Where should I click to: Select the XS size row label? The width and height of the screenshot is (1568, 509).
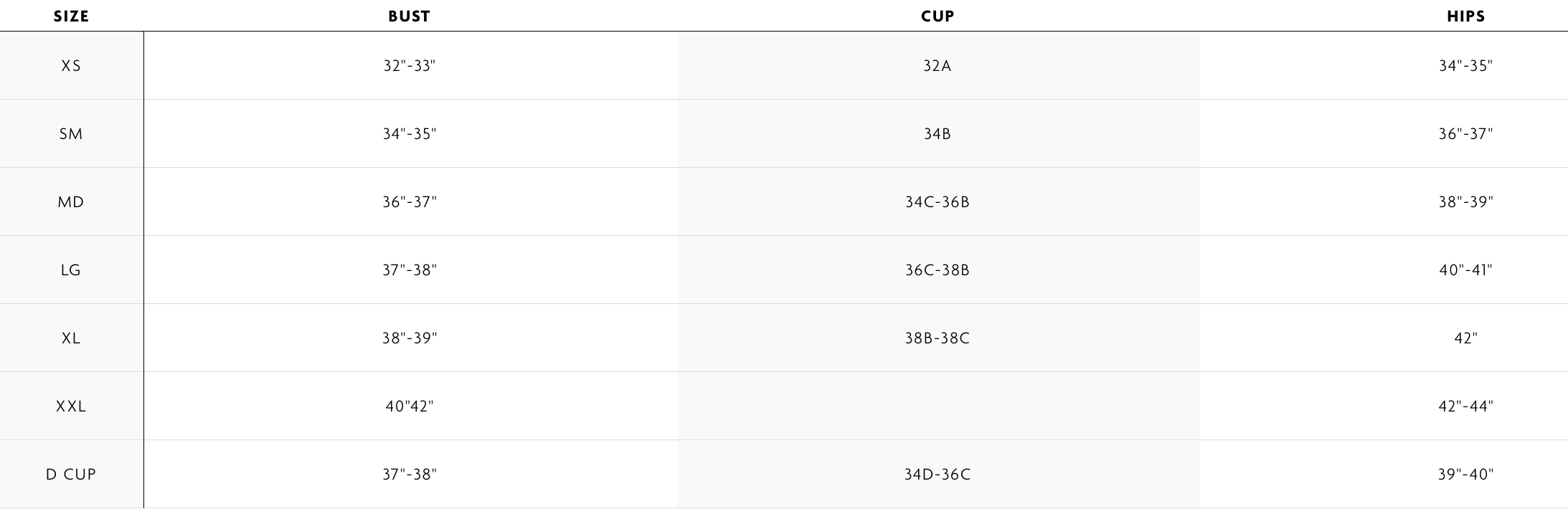(x=71, y=66)
